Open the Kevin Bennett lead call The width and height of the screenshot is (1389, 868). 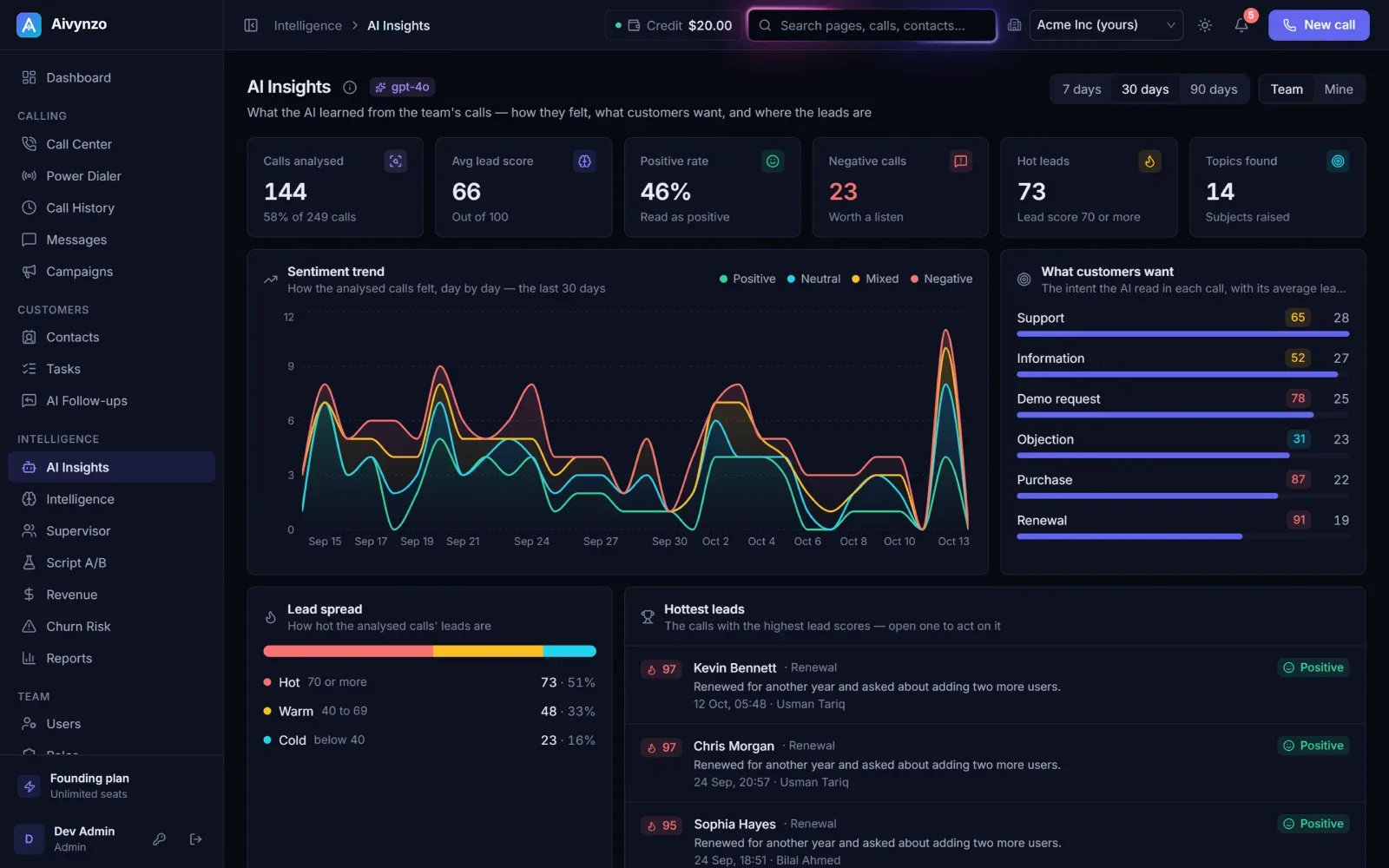995,685
